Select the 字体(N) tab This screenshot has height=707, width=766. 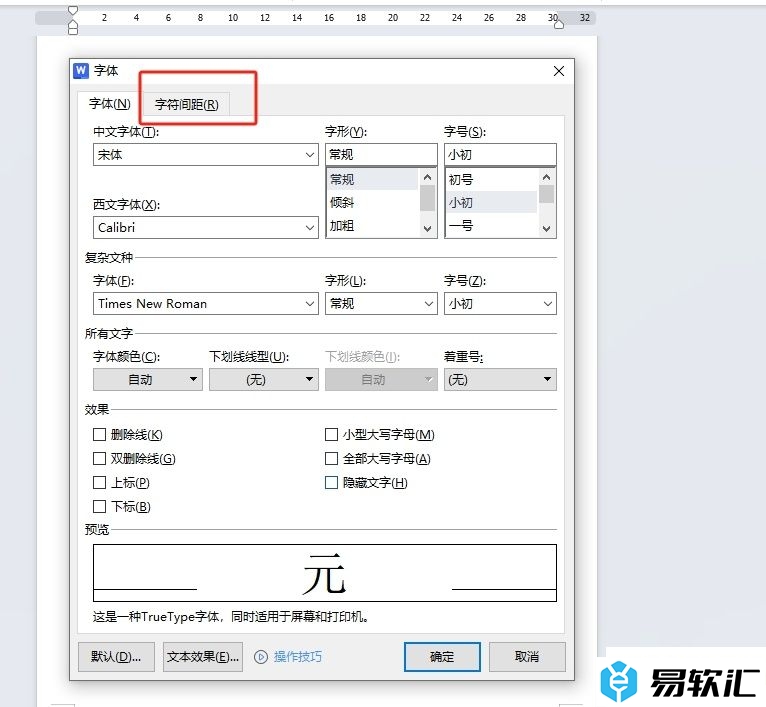[109, 104]
